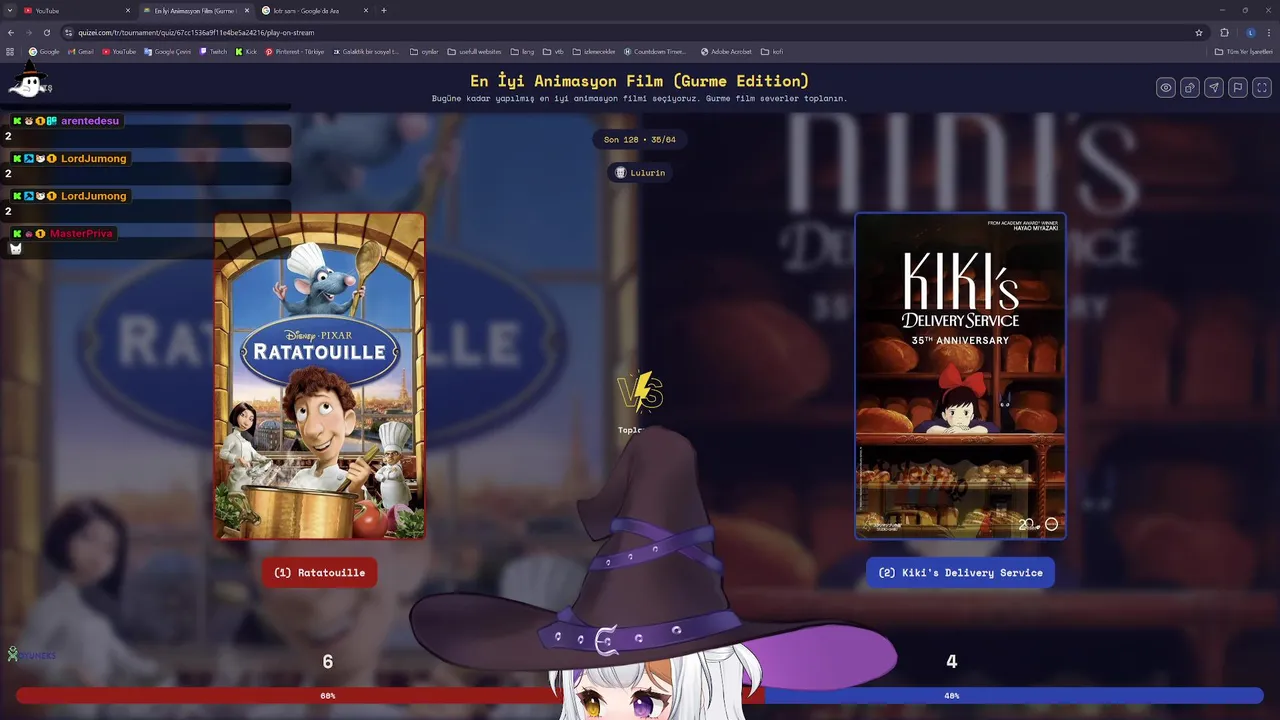Click arentedesu username in chat
The height and width of the screenshot is (720, 1280).
coord(90,121)
